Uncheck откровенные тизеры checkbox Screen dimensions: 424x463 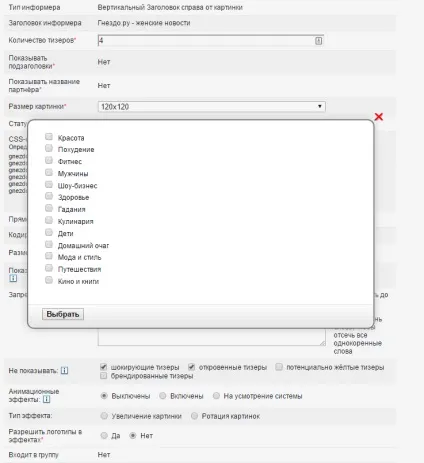(x=191, y=367)
